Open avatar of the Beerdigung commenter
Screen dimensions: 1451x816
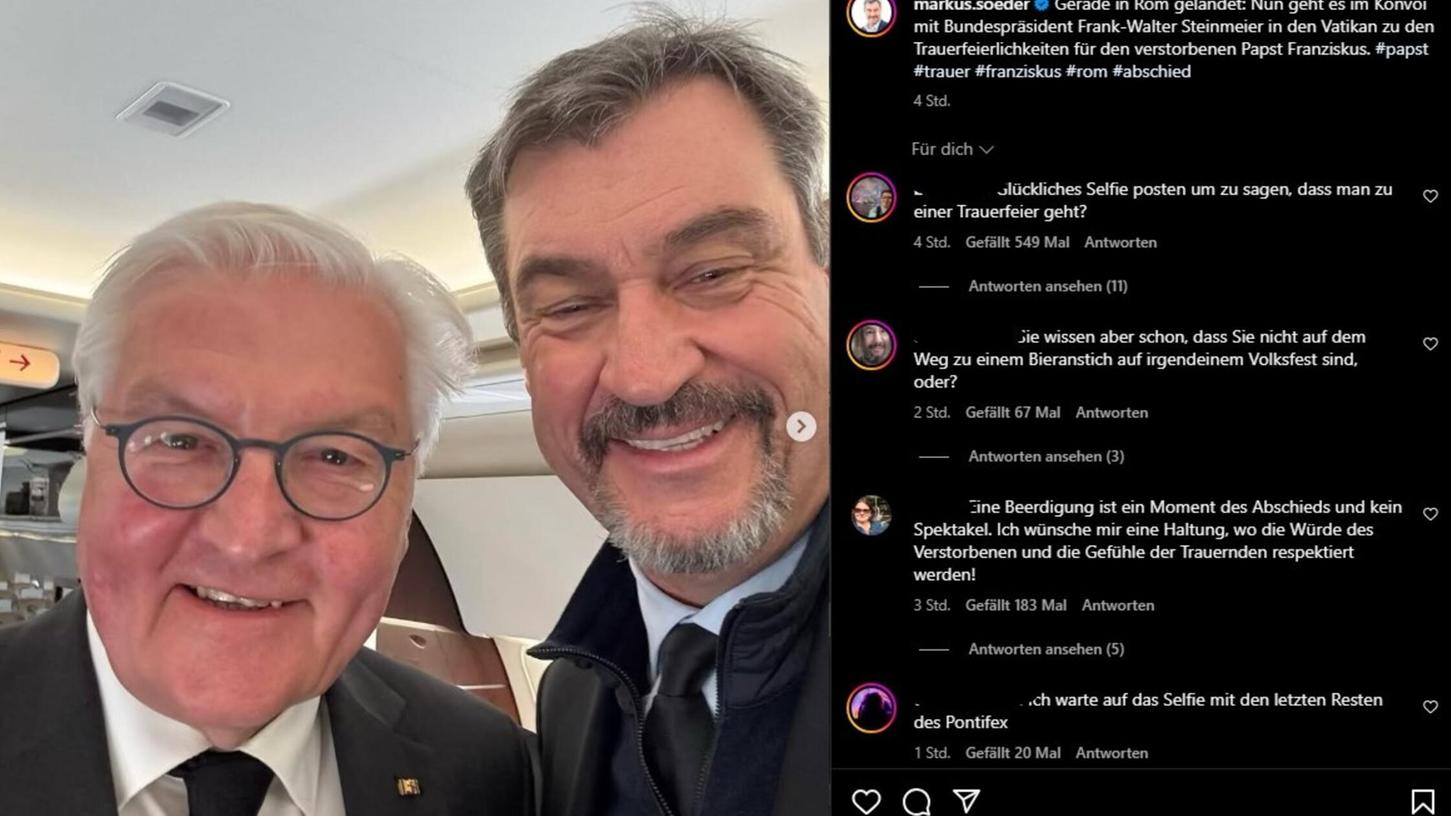[x=872, y=515]
